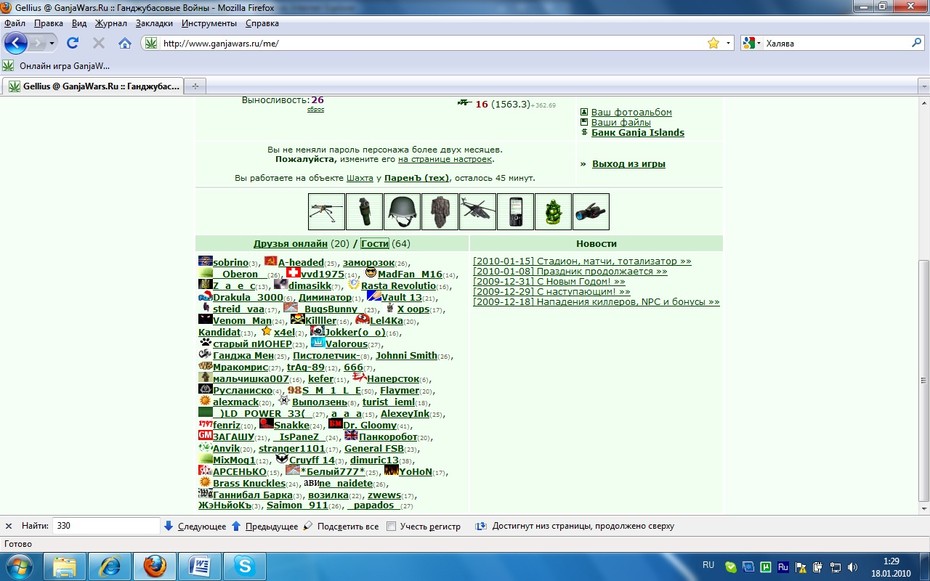Open the Windows Start button
This screenshot has width=930, height=581.
(x=18, y=567)
